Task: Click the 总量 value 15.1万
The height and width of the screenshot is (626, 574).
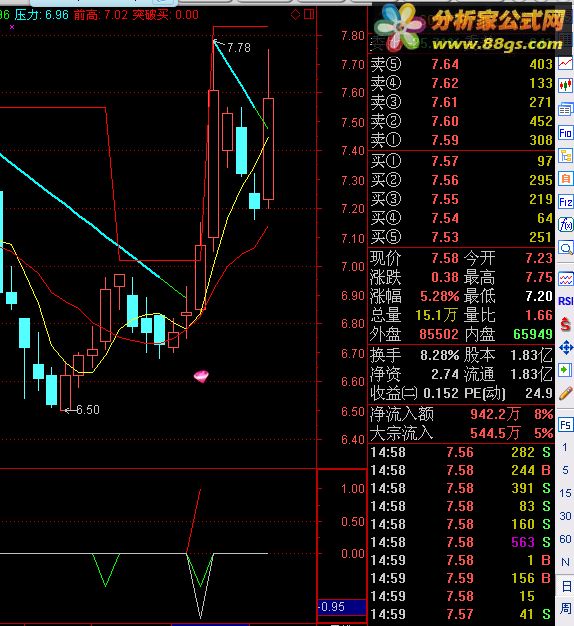Action: (x=436, y=315)
